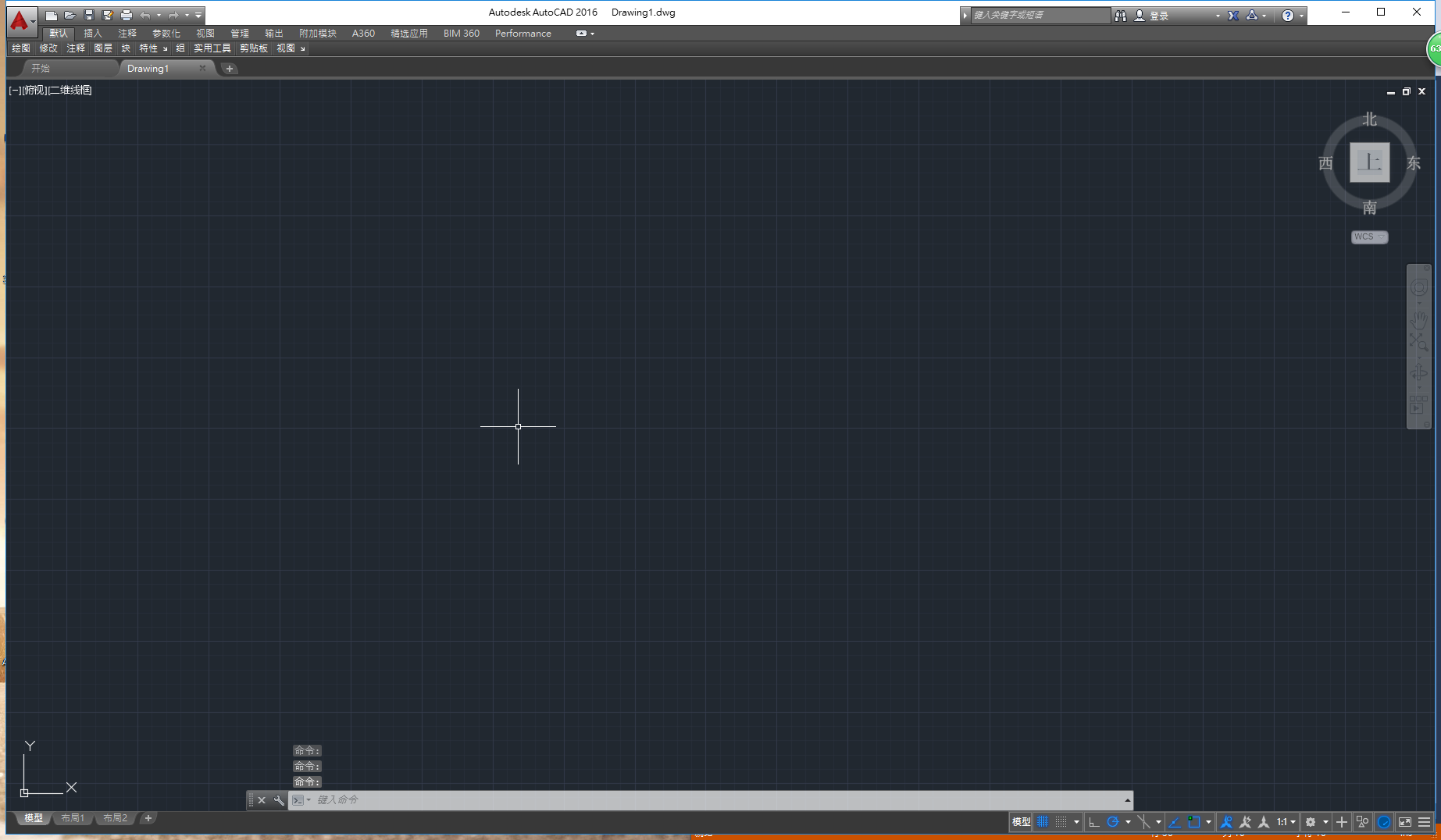
Task: Click the Undo arrow icon
Action: click(146, 15)
